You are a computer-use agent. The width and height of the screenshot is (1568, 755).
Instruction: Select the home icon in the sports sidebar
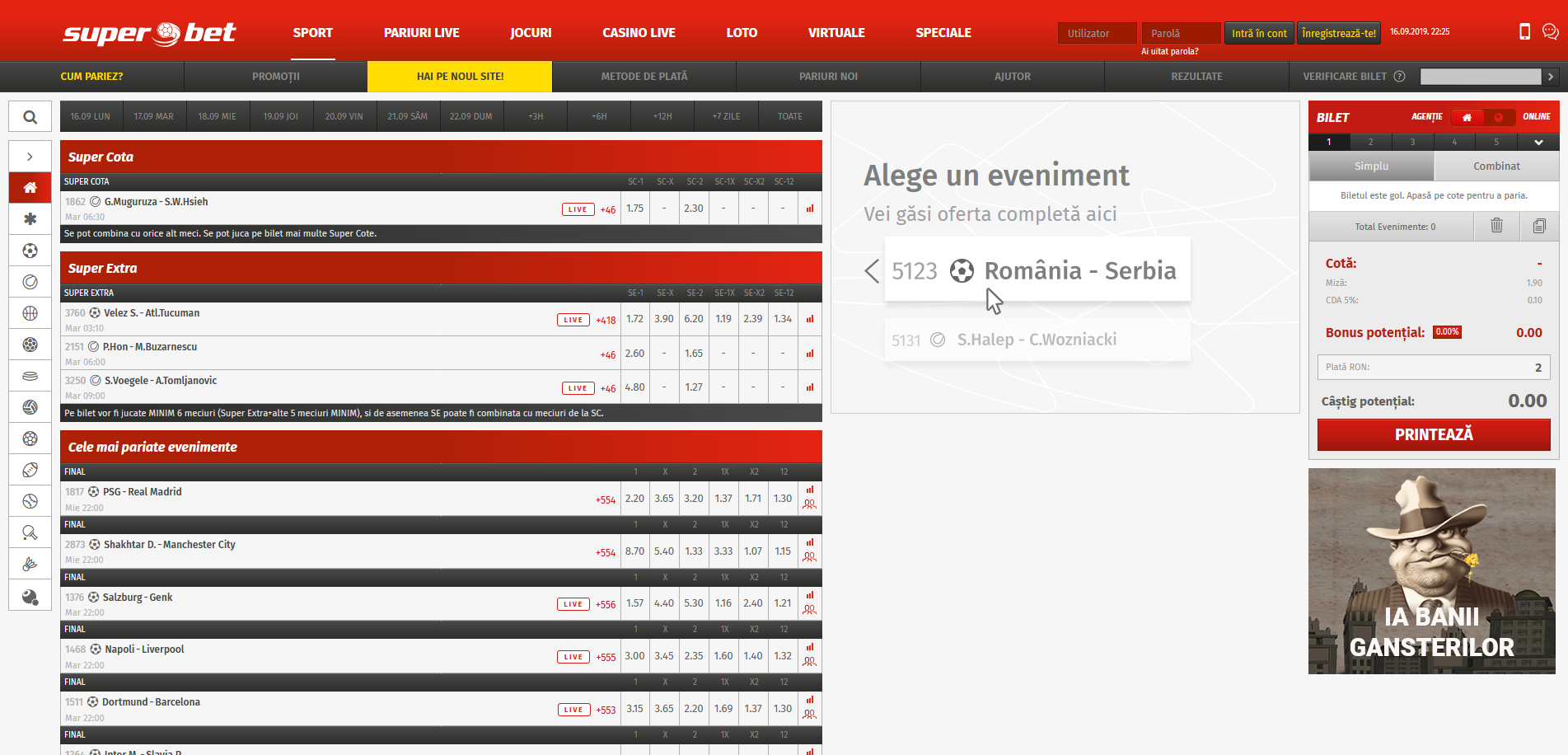click(30, 188)
